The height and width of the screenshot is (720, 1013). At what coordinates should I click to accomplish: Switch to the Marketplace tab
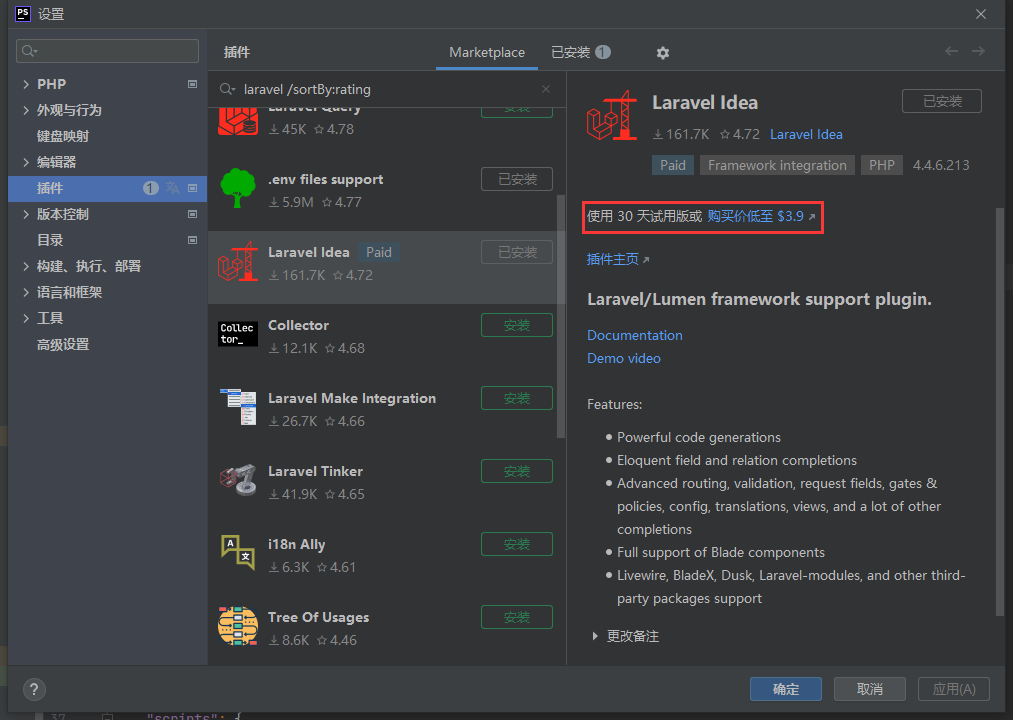486,52
